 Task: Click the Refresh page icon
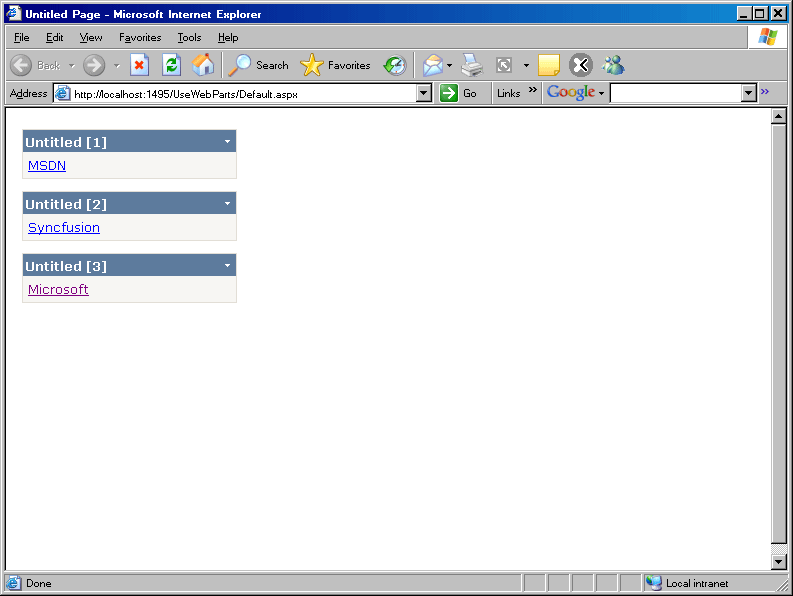(x=171, y=65)
